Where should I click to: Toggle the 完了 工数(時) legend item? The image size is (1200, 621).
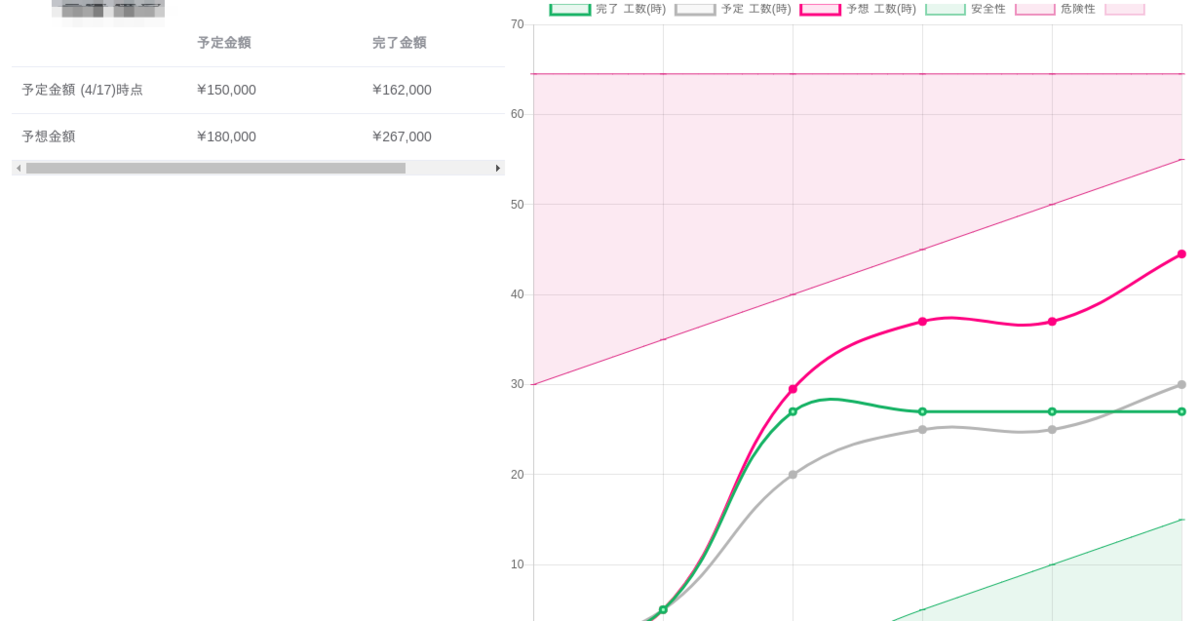(x=608, y=9)
